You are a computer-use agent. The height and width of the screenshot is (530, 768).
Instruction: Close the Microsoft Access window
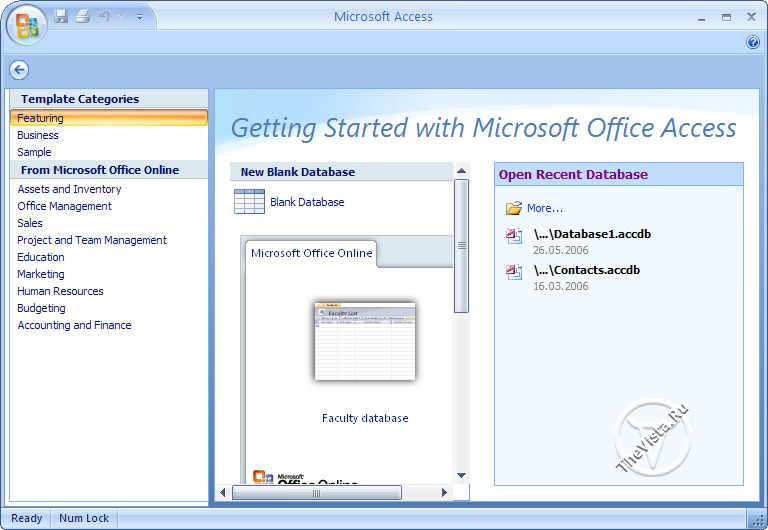coord(751,17)
